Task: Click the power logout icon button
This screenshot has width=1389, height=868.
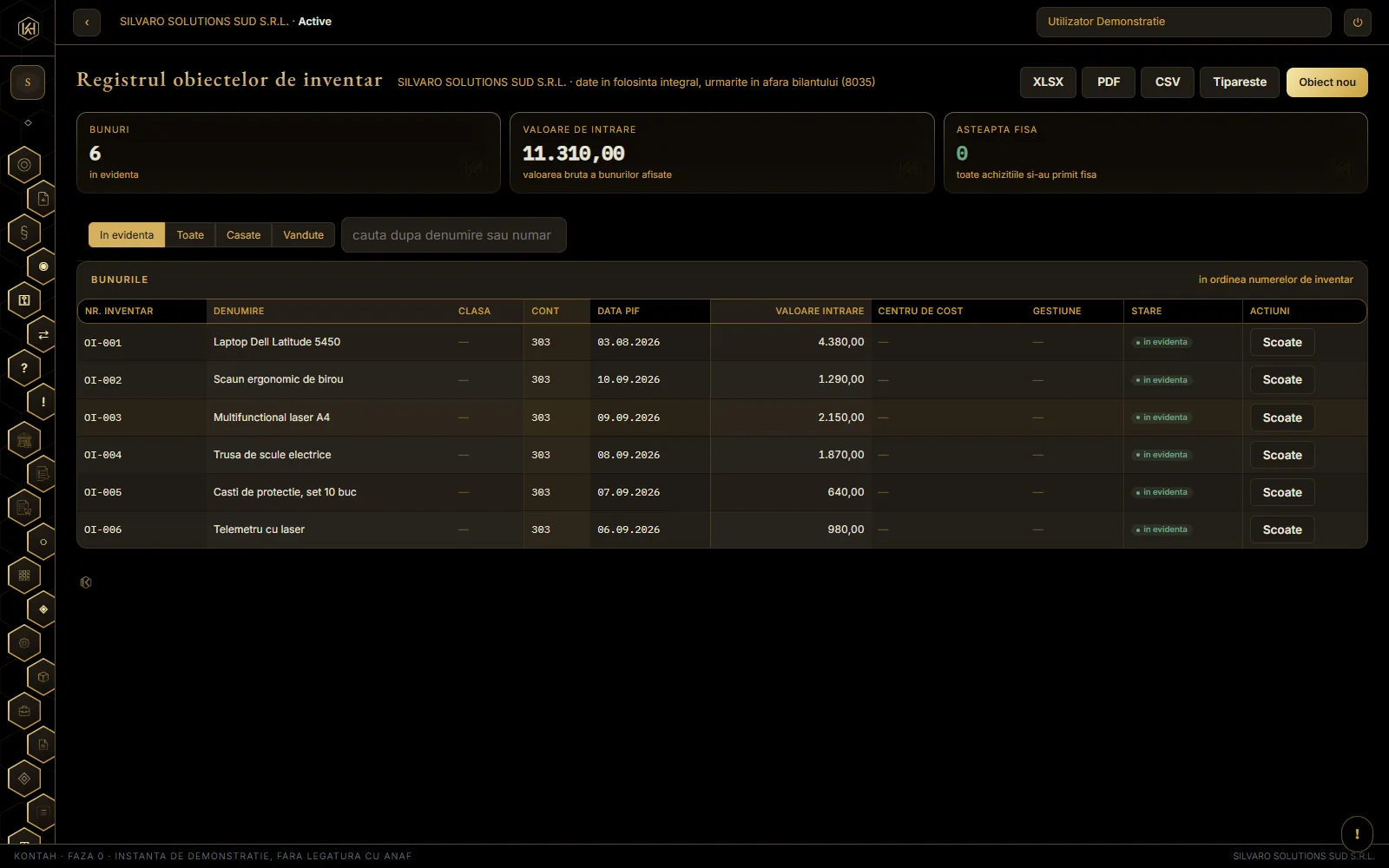Action: click(x=1358, y=22)
